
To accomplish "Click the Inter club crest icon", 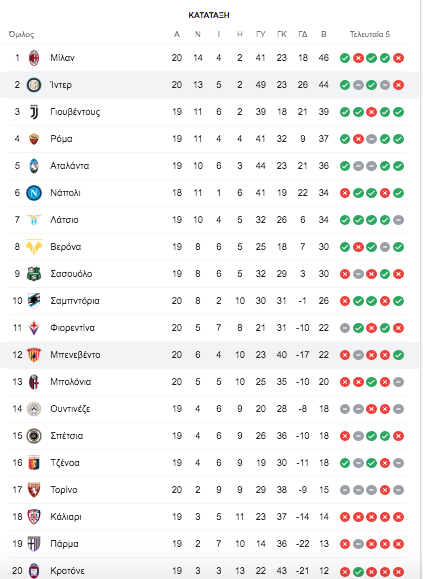I will [34, 85].
